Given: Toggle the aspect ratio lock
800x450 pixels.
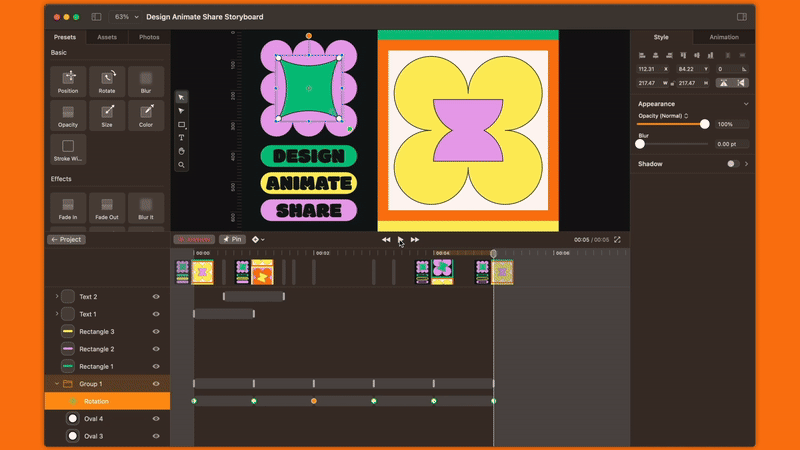Looking at the screenshot, I should click(x=672, y=83).
